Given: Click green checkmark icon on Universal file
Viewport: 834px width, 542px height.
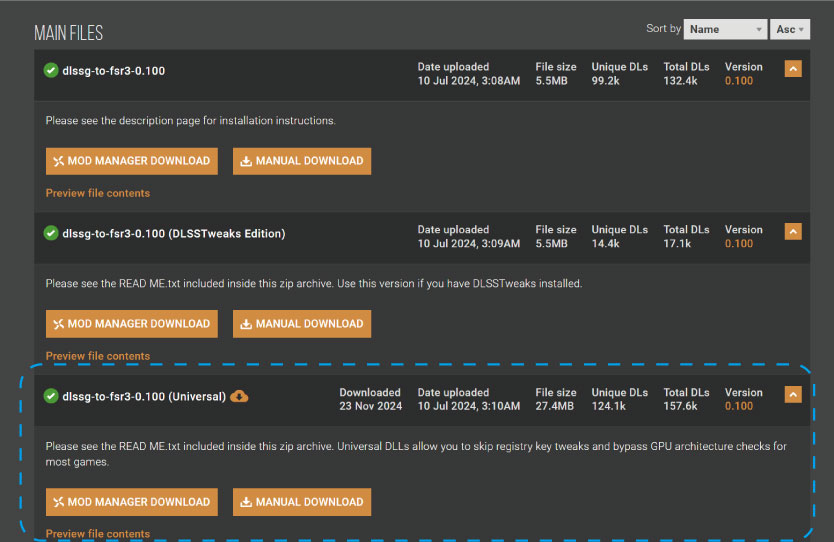Looking at the screenshot, I should [x=51, y=396].
